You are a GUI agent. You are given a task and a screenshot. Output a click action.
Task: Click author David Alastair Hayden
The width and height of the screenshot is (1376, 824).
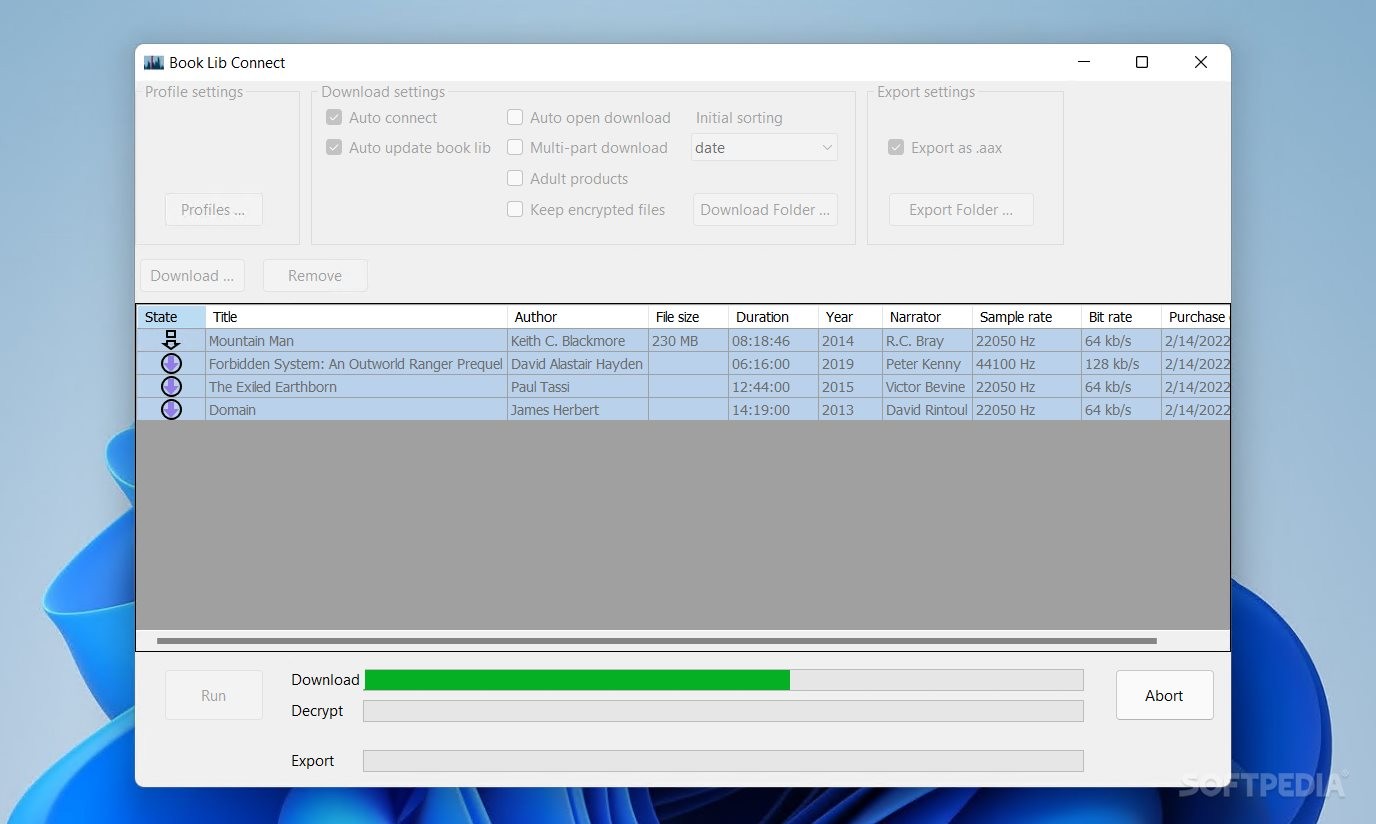[x=577, y=363]
